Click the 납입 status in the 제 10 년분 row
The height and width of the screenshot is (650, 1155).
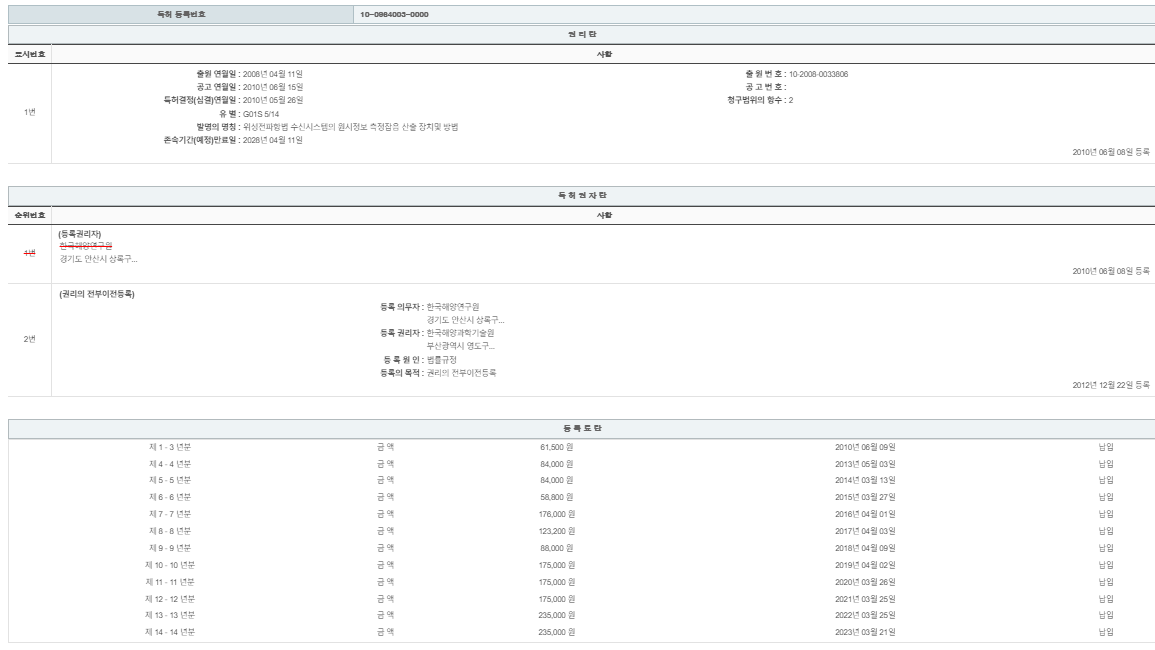(1105, 565)
